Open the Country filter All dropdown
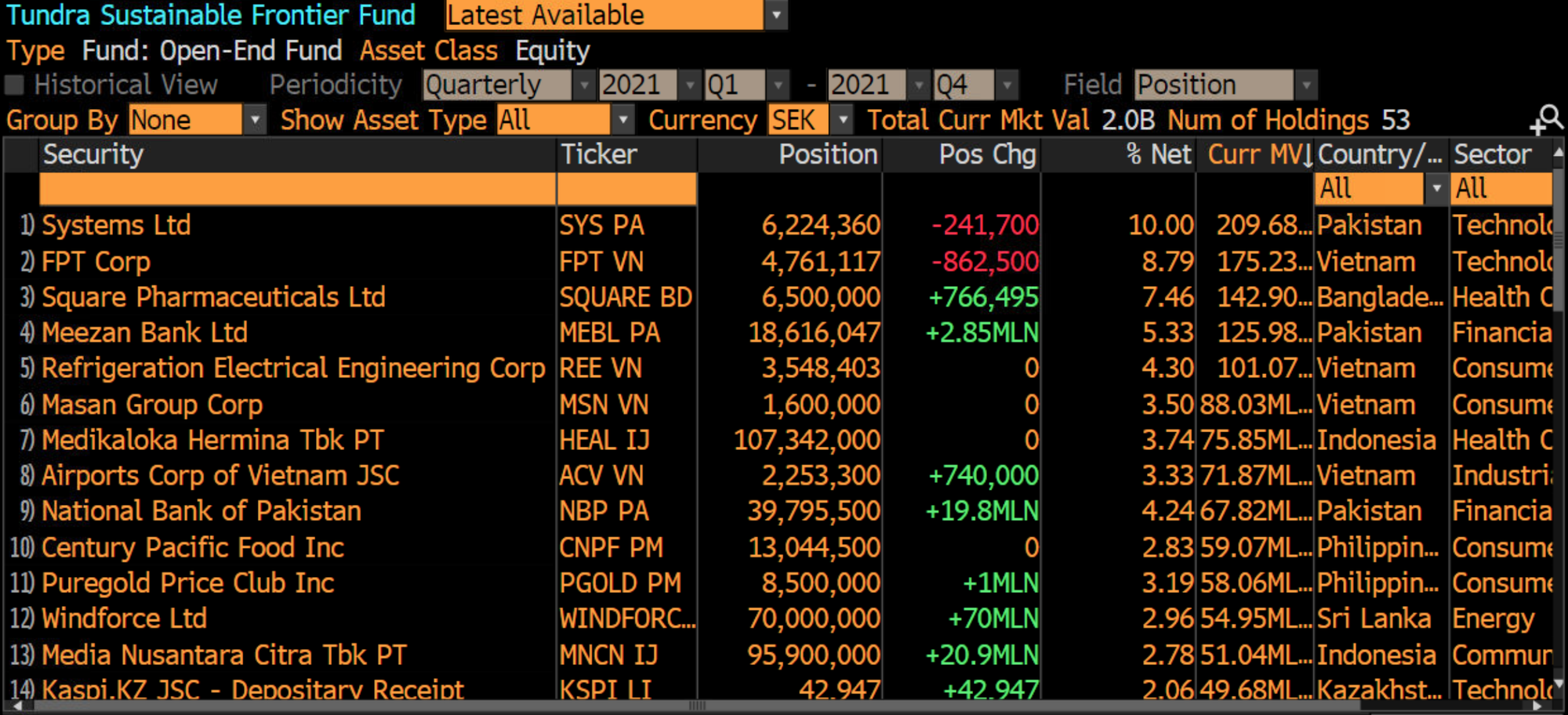This screenshot has width=1568, height=715. 1436,189
